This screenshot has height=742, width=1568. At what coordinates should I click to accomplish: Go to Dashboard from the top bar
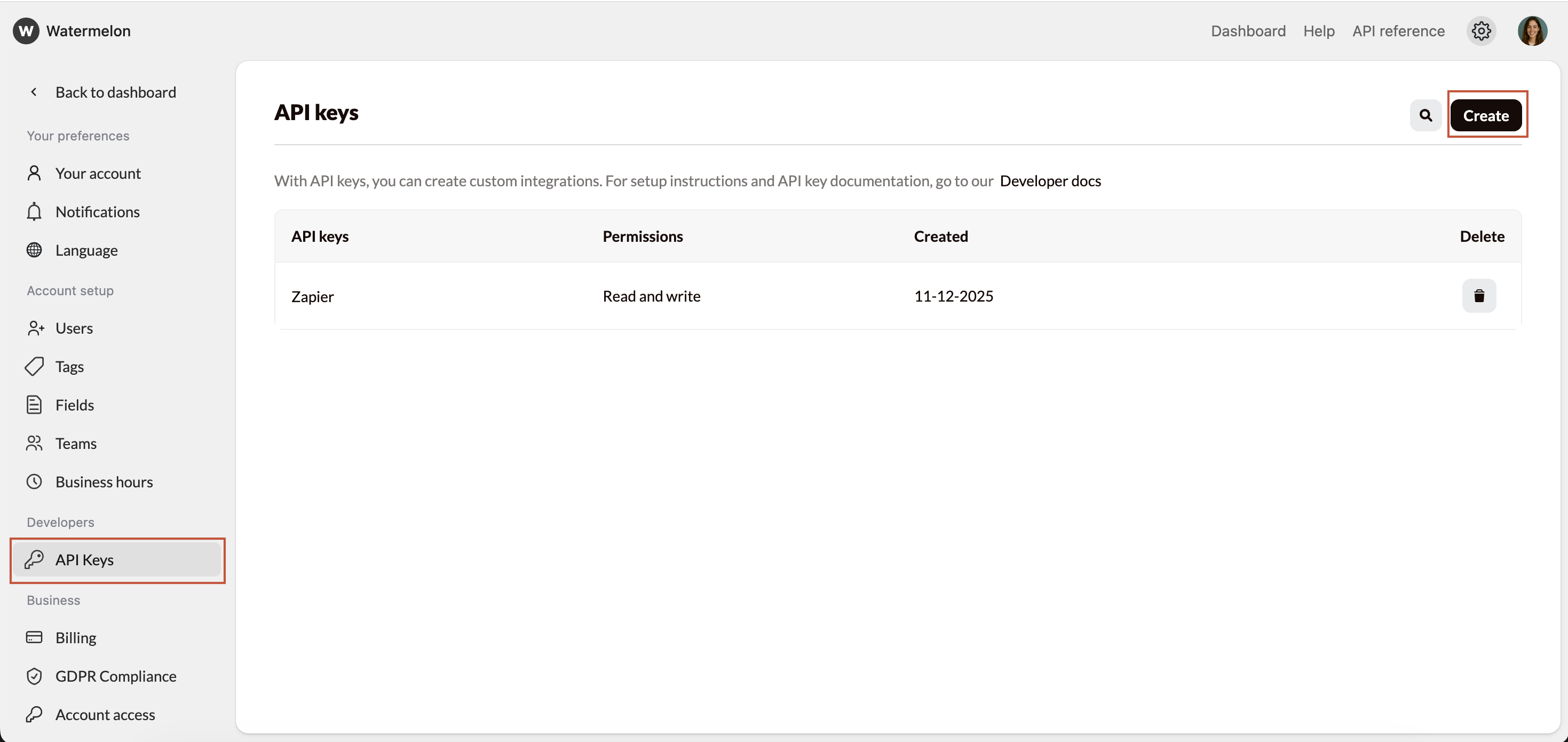(1248, 31)
